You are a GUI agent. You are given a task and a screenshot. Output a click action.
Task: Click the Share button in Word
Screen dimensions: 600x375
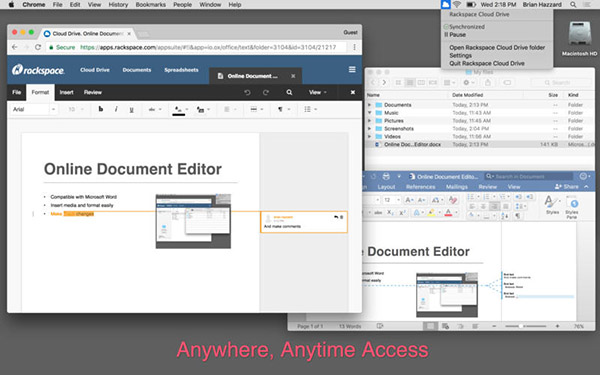tap(567, 187)
